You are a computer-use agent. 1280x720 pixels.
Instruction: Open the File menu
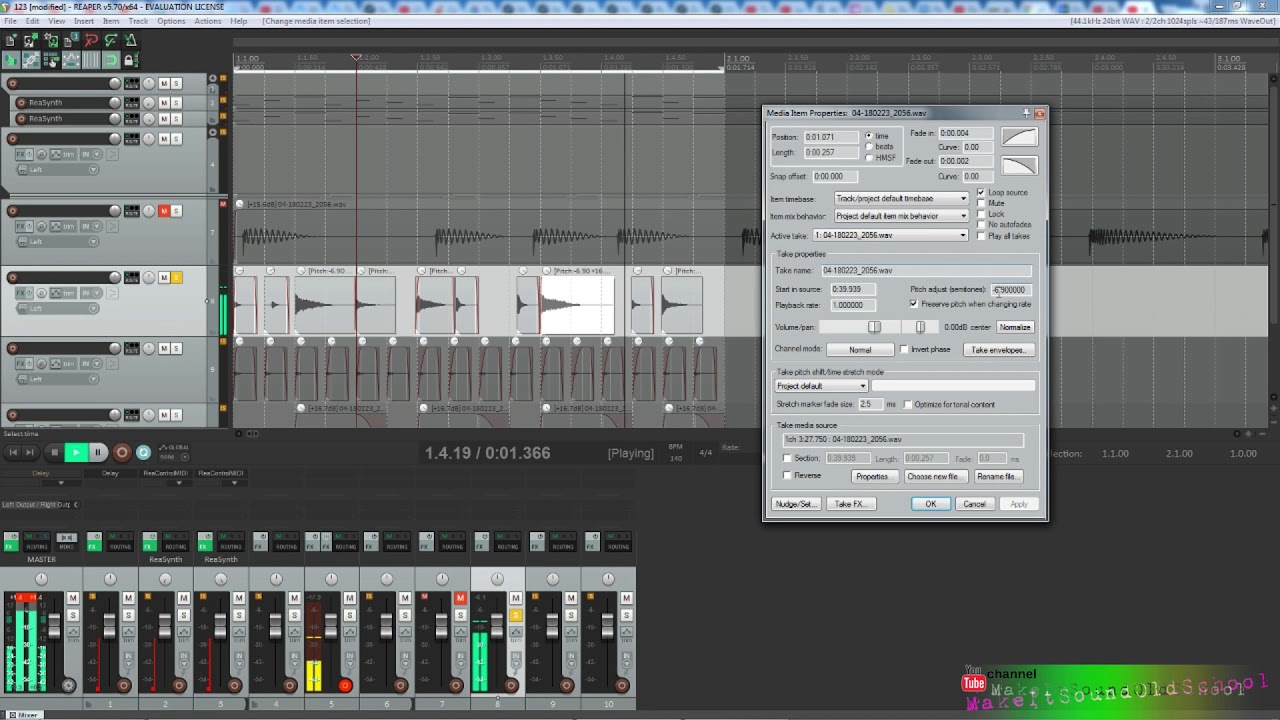(x=10, y=21)
